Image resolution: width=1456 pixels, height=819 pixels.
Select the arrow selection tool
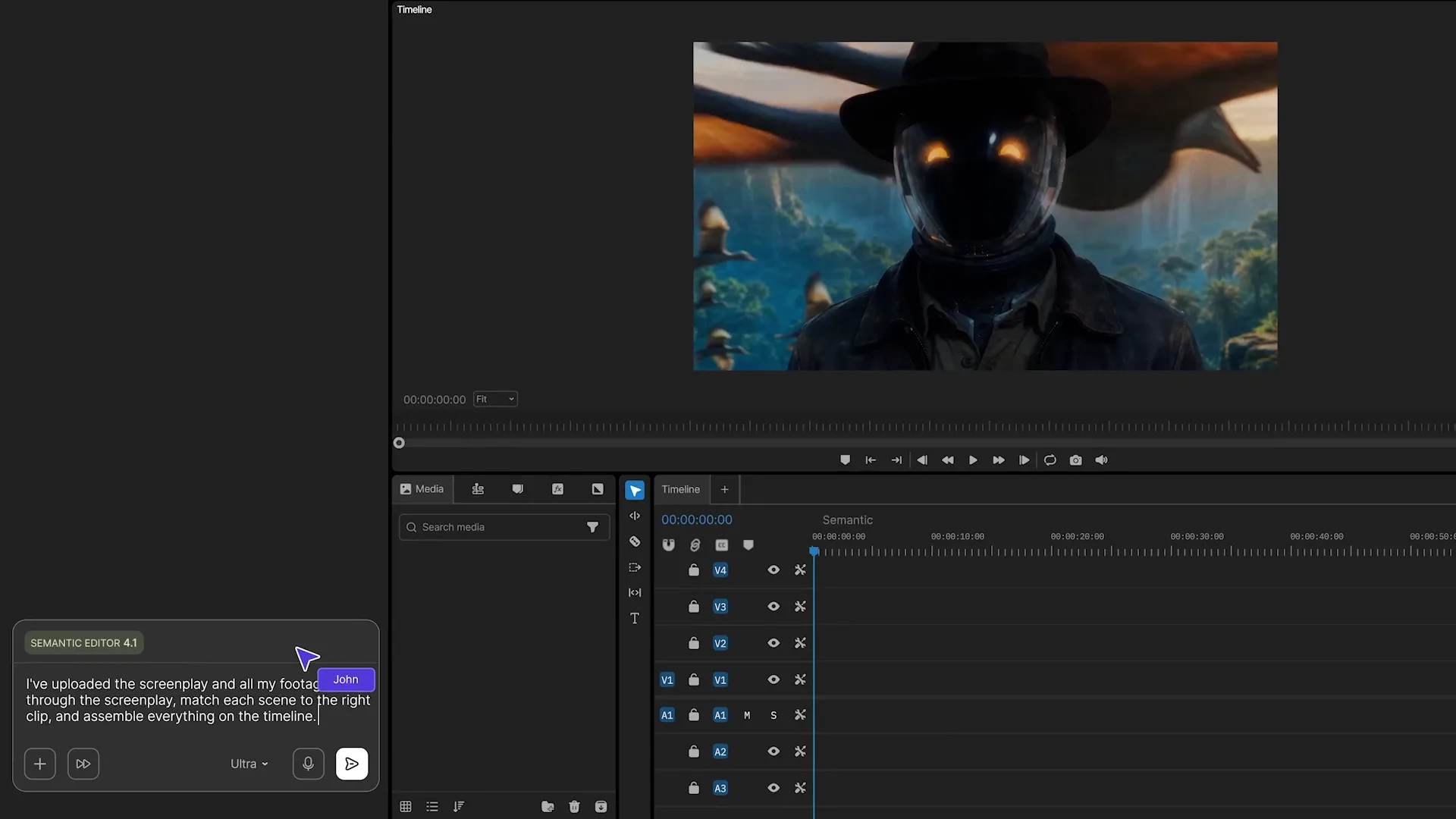(635, 491)
